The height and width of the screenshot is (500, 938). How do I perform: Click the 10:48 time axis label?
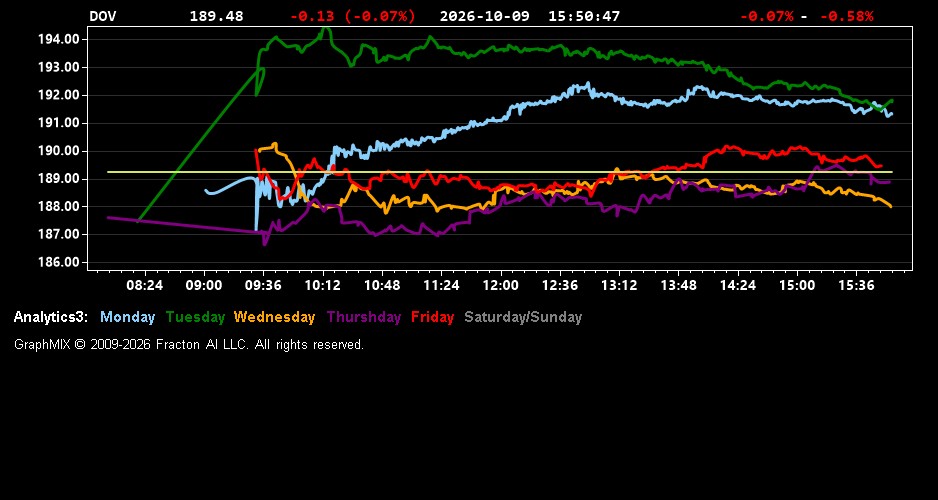pyautogui.click(x=382, y=285)
